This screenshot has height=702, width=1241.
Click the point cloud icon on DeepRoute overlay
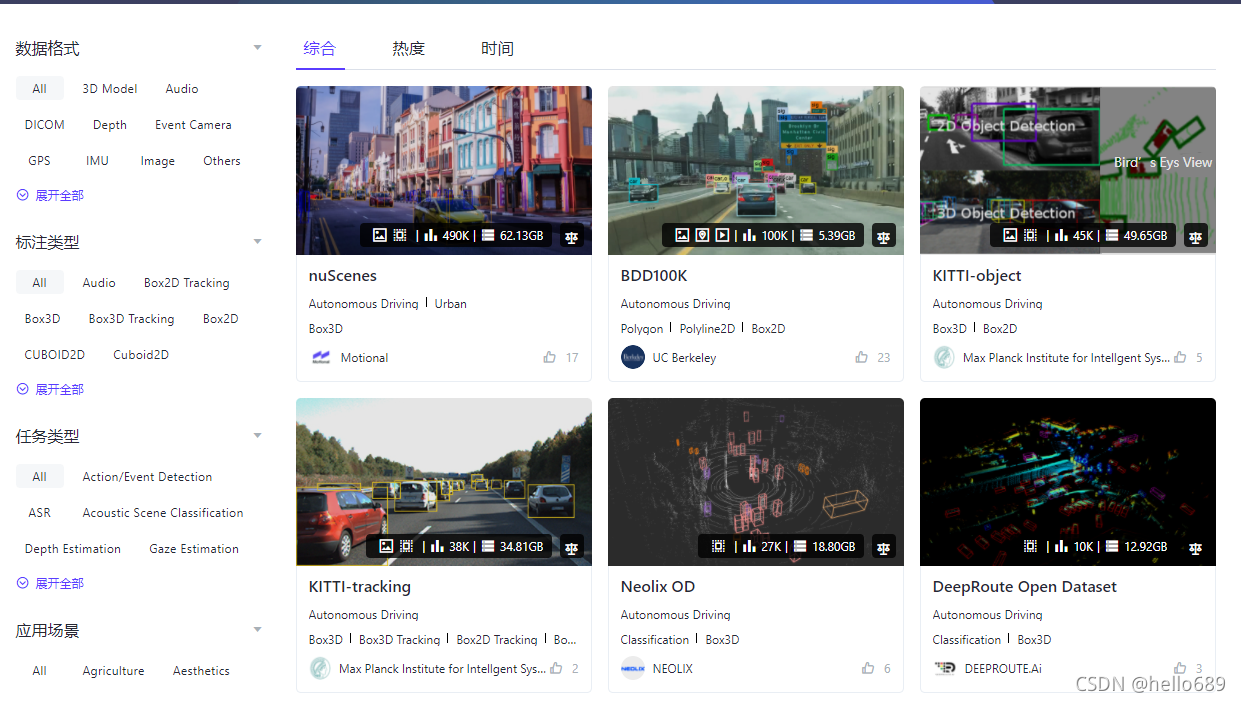(x=1031, y=547)
